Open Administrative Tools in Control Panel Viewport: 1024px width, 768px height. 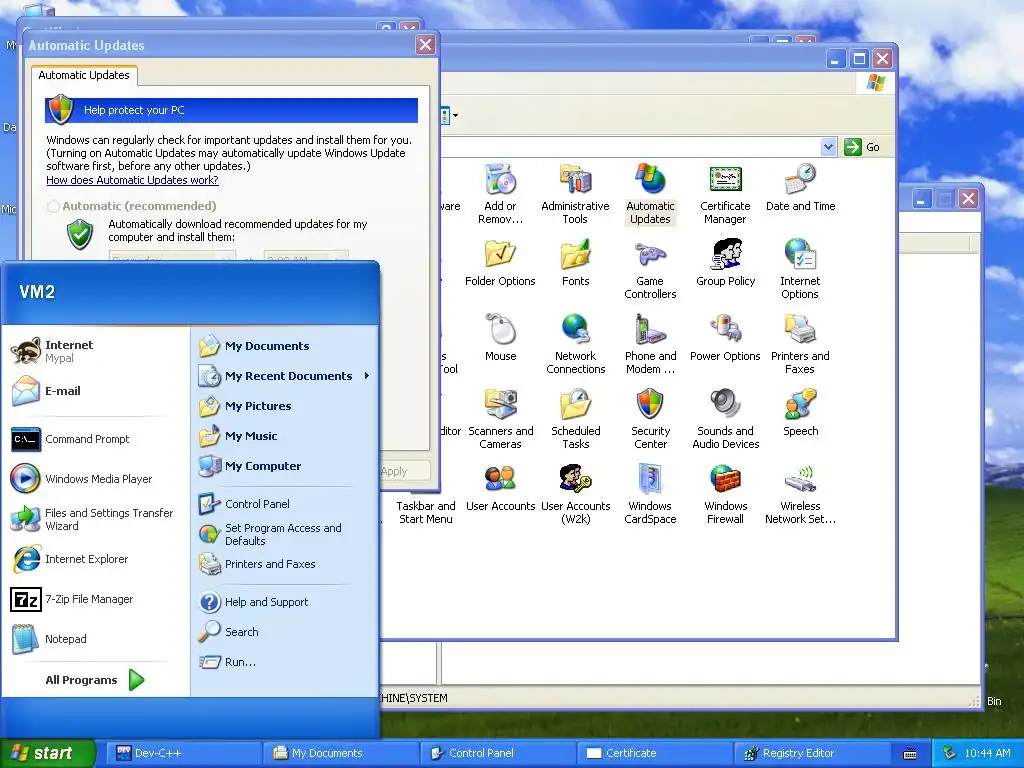(x=575, y=193)
